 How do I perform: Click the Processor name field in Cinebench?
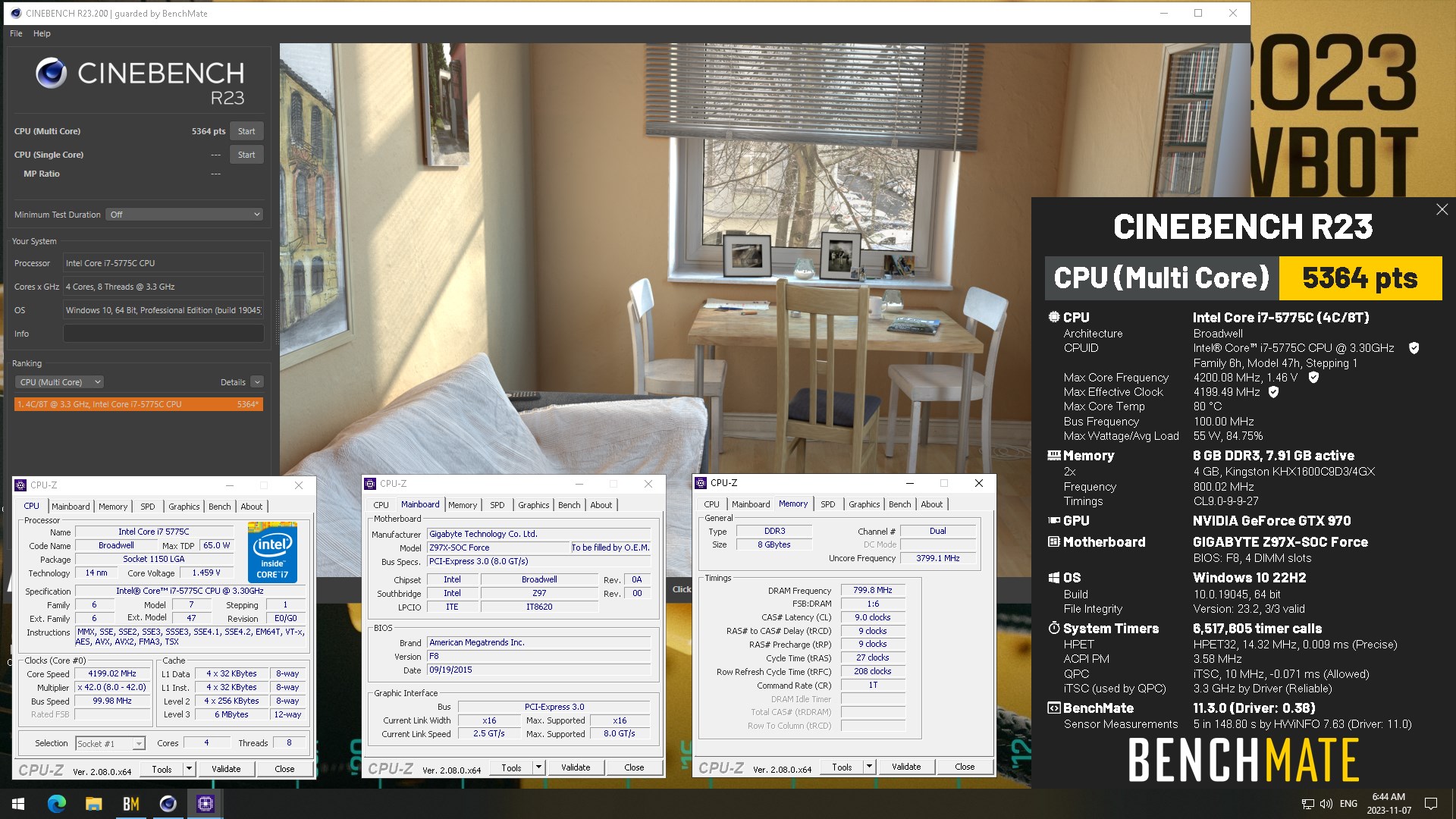[x=163, y=263]
